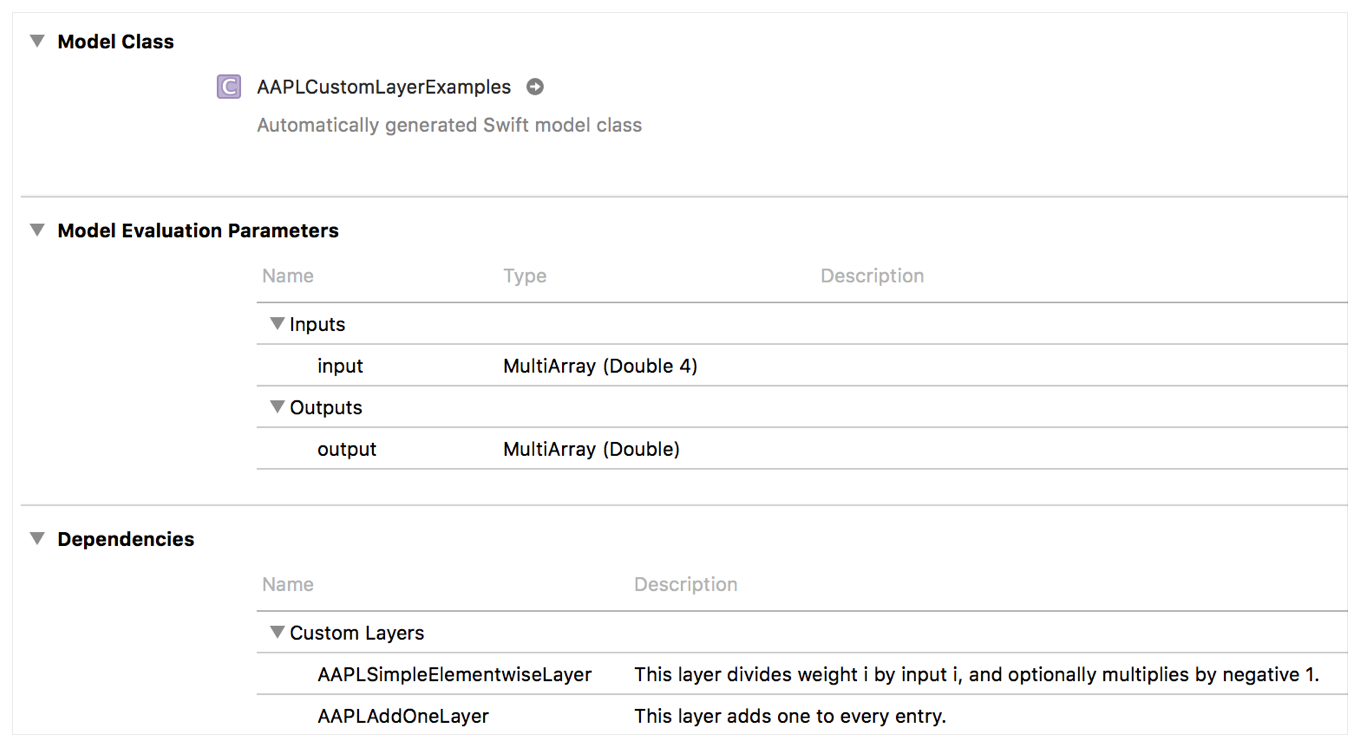This screenshot has width=1360, height=747.
Task: Click 'This layer adds one to every entry'
Action: [x=790, y=716]
